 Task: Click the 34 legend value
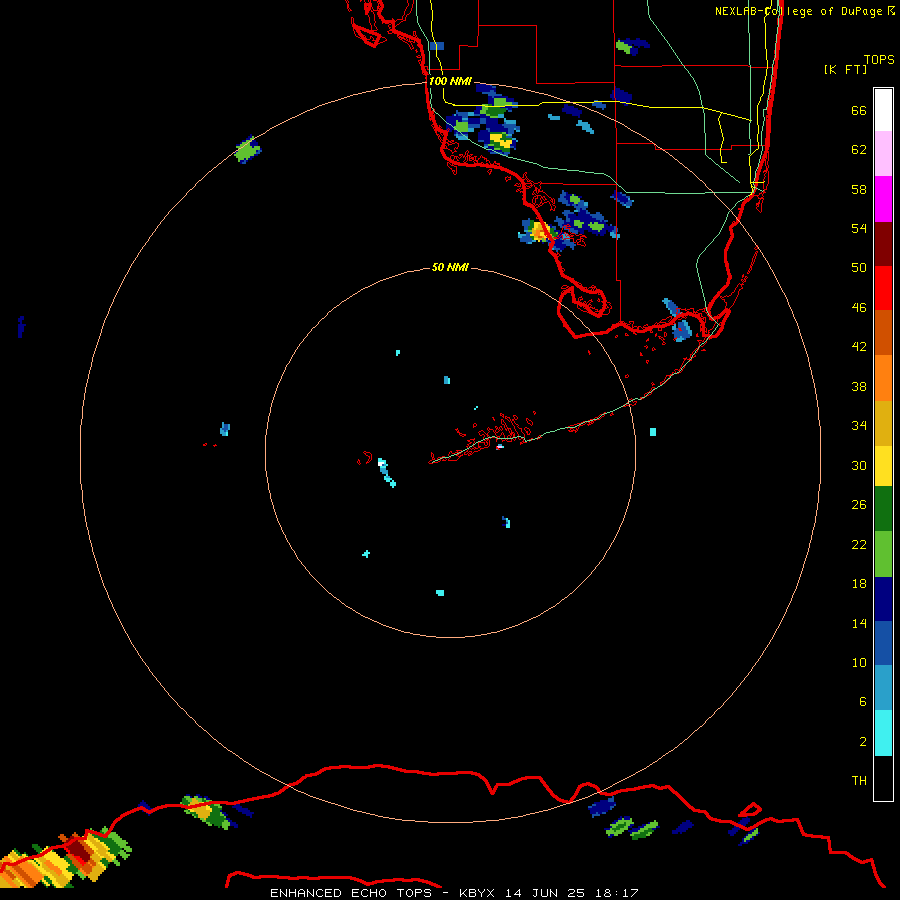859,425
